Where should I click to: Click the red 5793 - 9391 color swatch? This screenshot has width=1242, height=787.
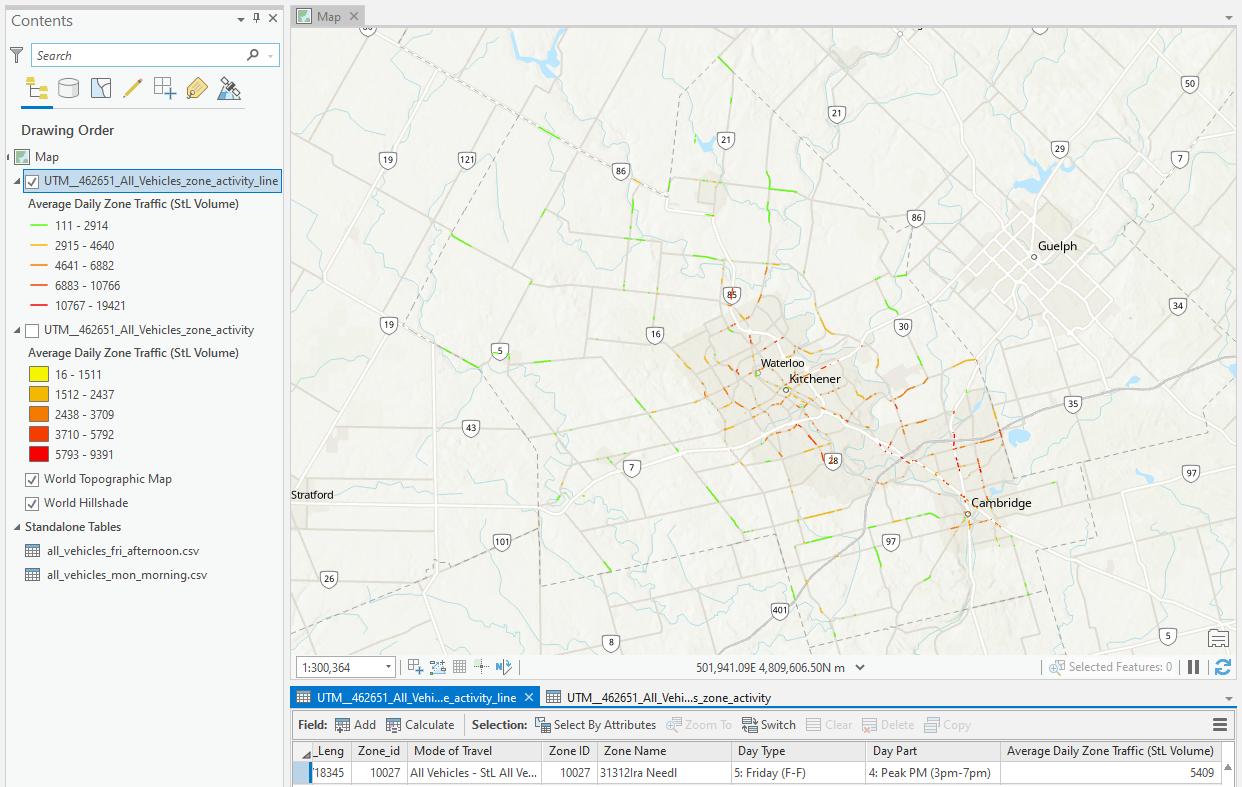[x=38, y=454]
